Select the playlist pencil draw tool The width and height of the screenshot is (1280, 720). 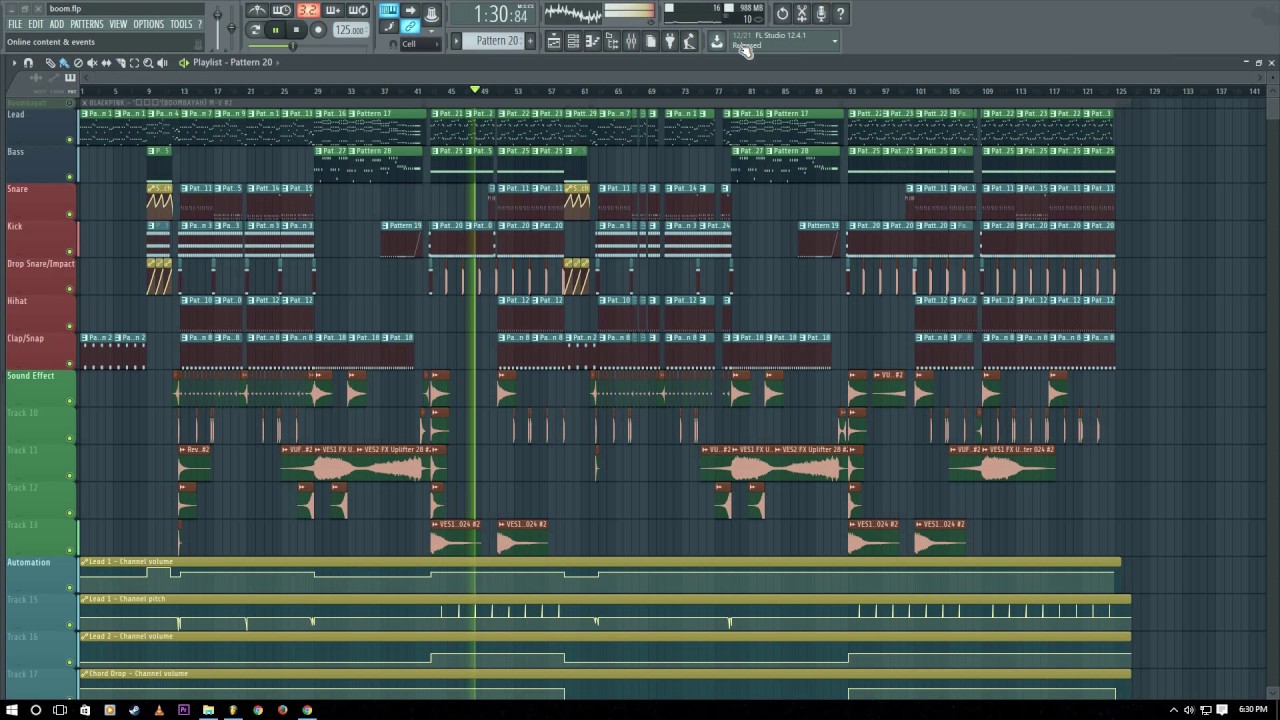(50, 62)
